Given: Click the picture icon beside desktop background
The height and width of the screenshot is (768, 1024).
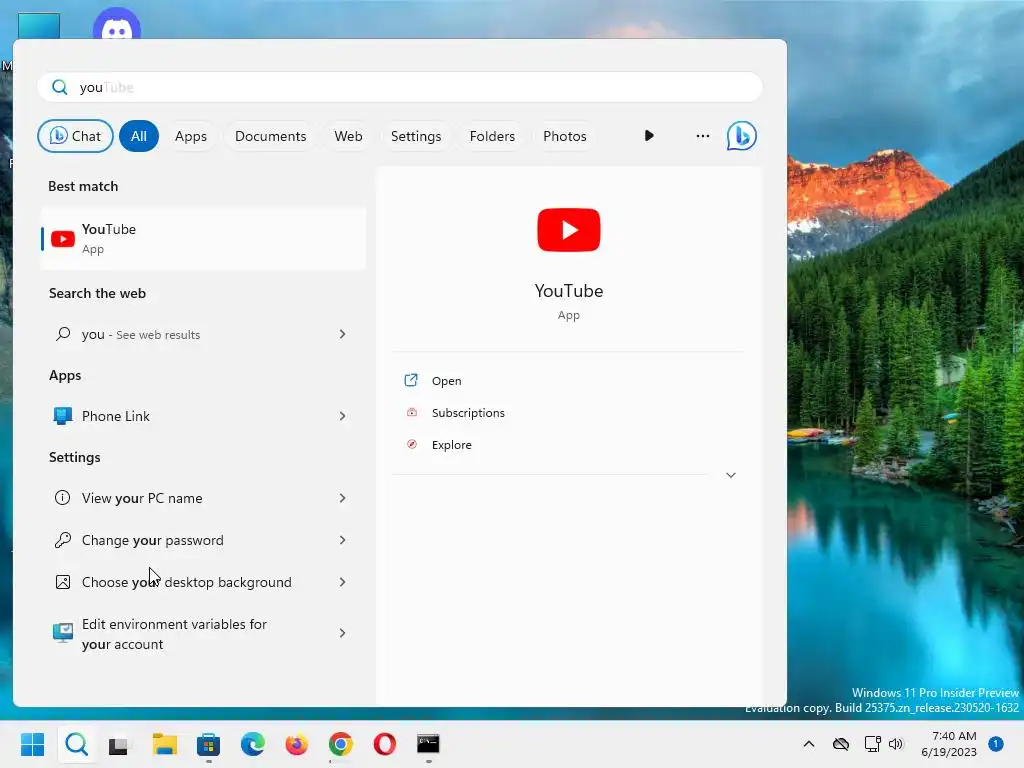Looking at the screenshot, I should coord(63,582).
